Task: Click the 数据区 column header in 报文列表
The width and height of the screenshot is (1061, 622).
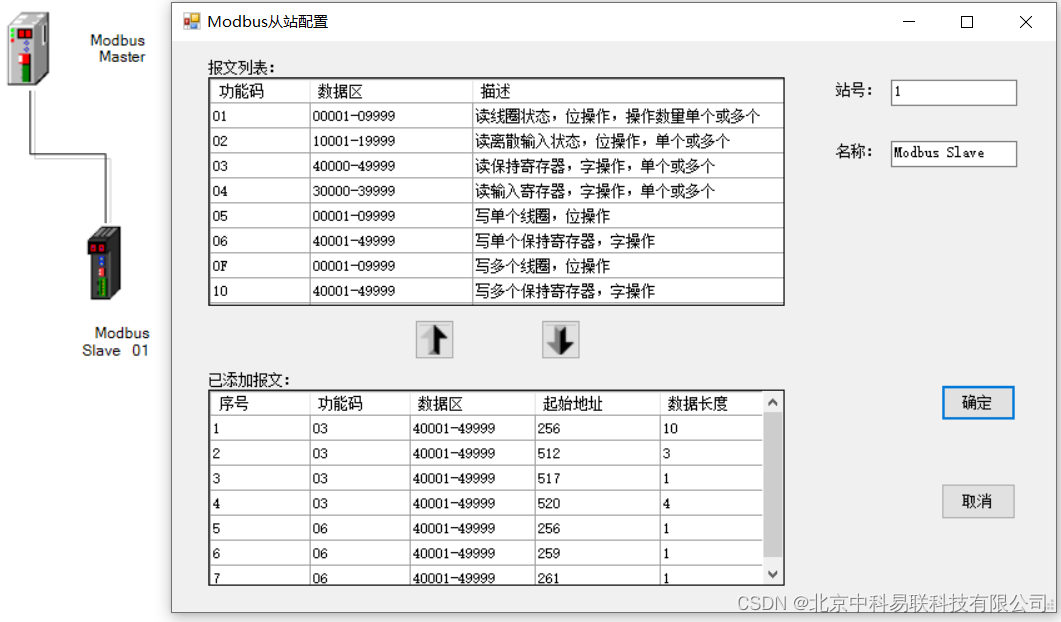Action: tap(391, 91)
